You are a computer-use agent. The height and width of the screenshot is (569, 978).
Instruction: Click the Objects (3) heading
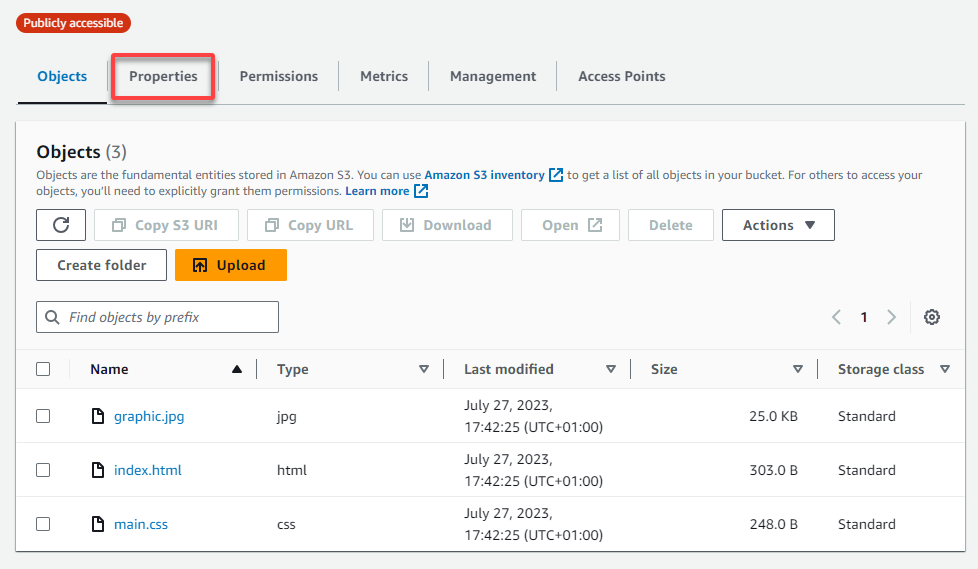click(x=82, y=152)
